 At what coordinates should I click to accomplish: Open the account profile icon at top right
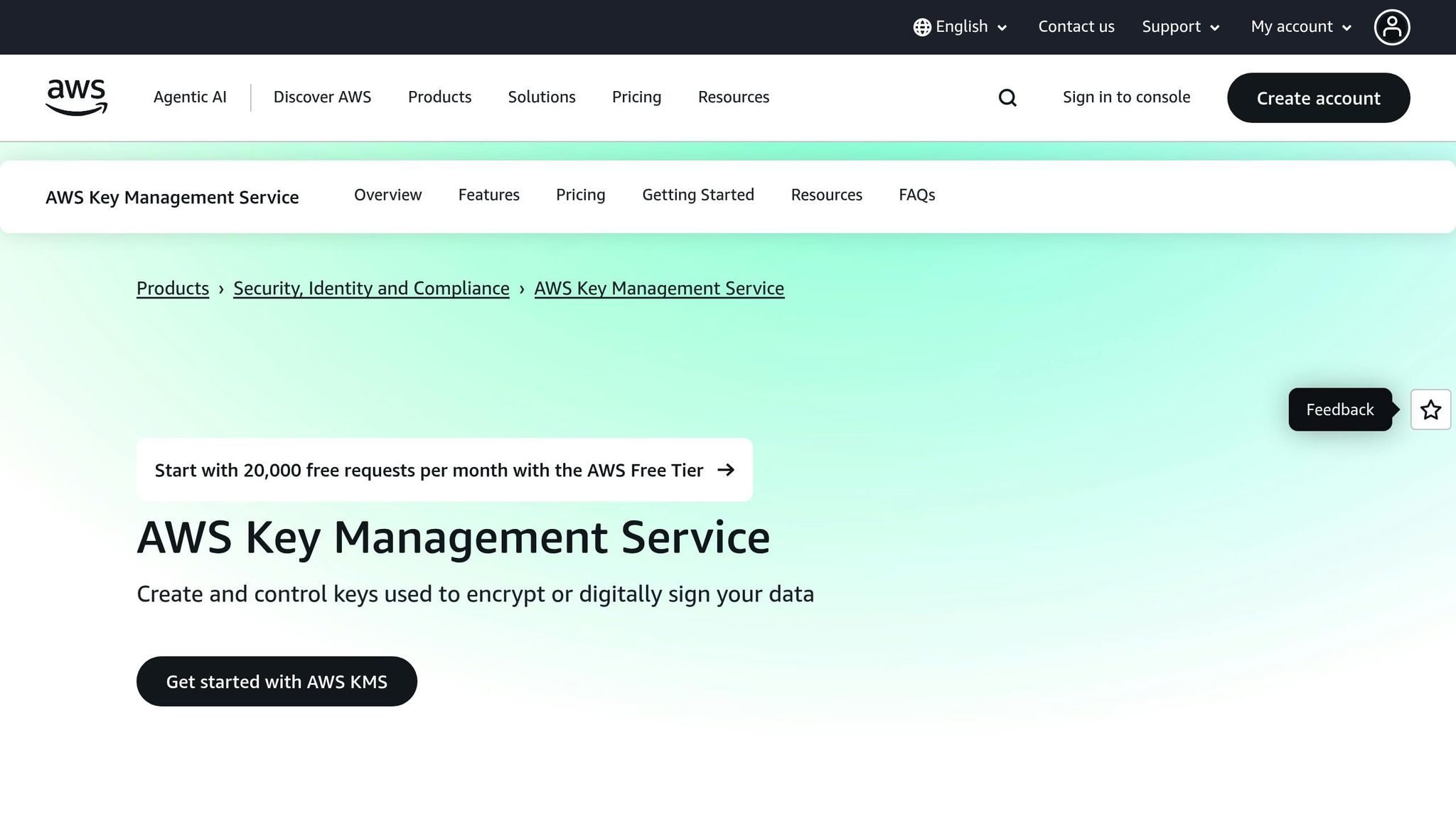[x=1392, y=26]
